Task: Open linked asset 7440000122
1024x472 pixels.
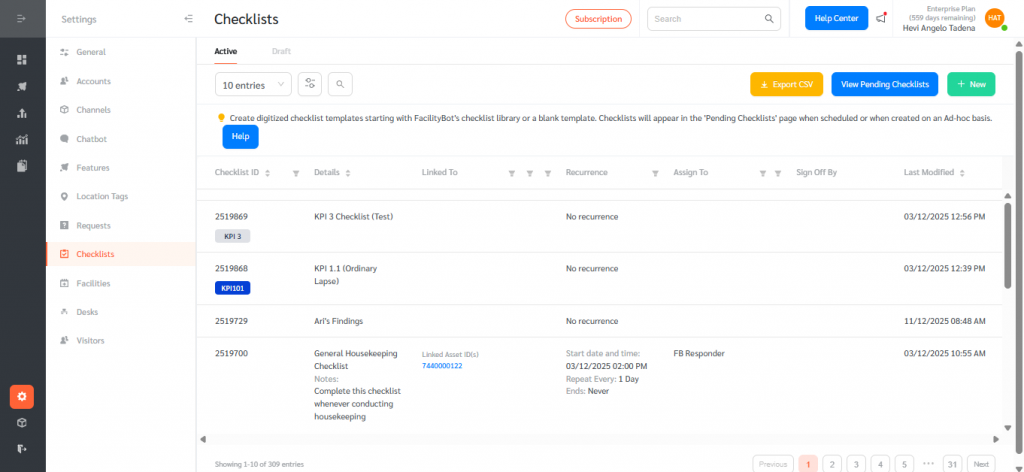Action: pos(443,365)
